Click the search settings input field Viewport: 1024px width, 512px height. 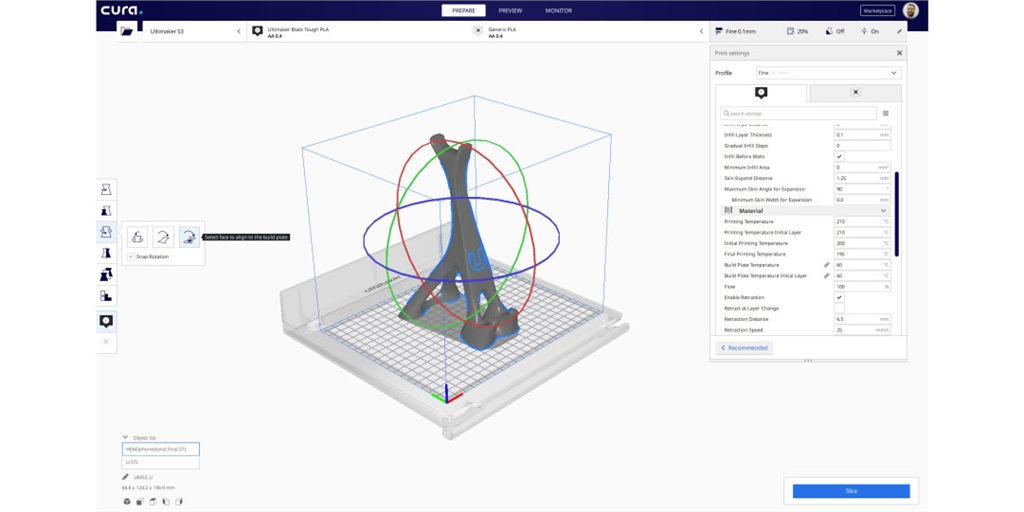tap(797, 114)
